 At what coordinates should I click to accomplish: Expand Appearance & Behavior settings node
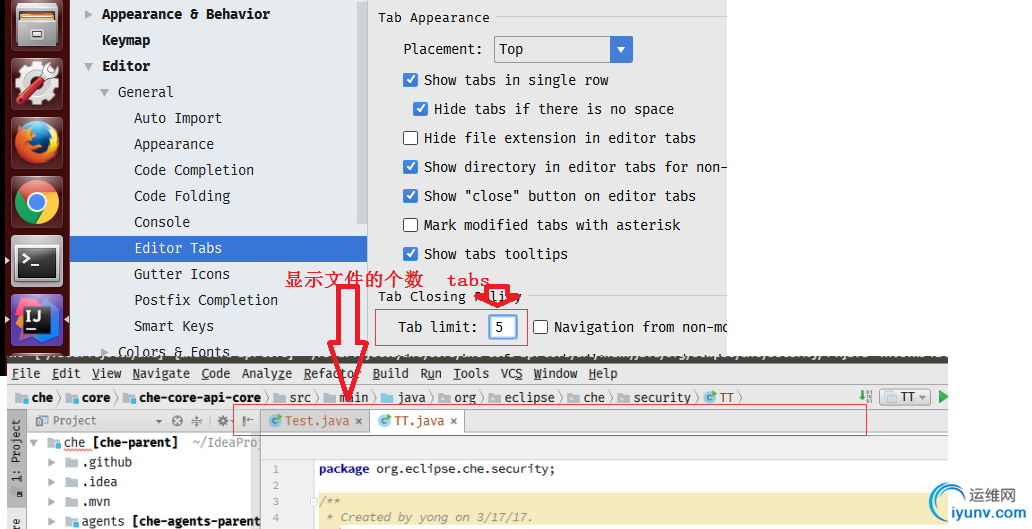(x=89, y=14)
